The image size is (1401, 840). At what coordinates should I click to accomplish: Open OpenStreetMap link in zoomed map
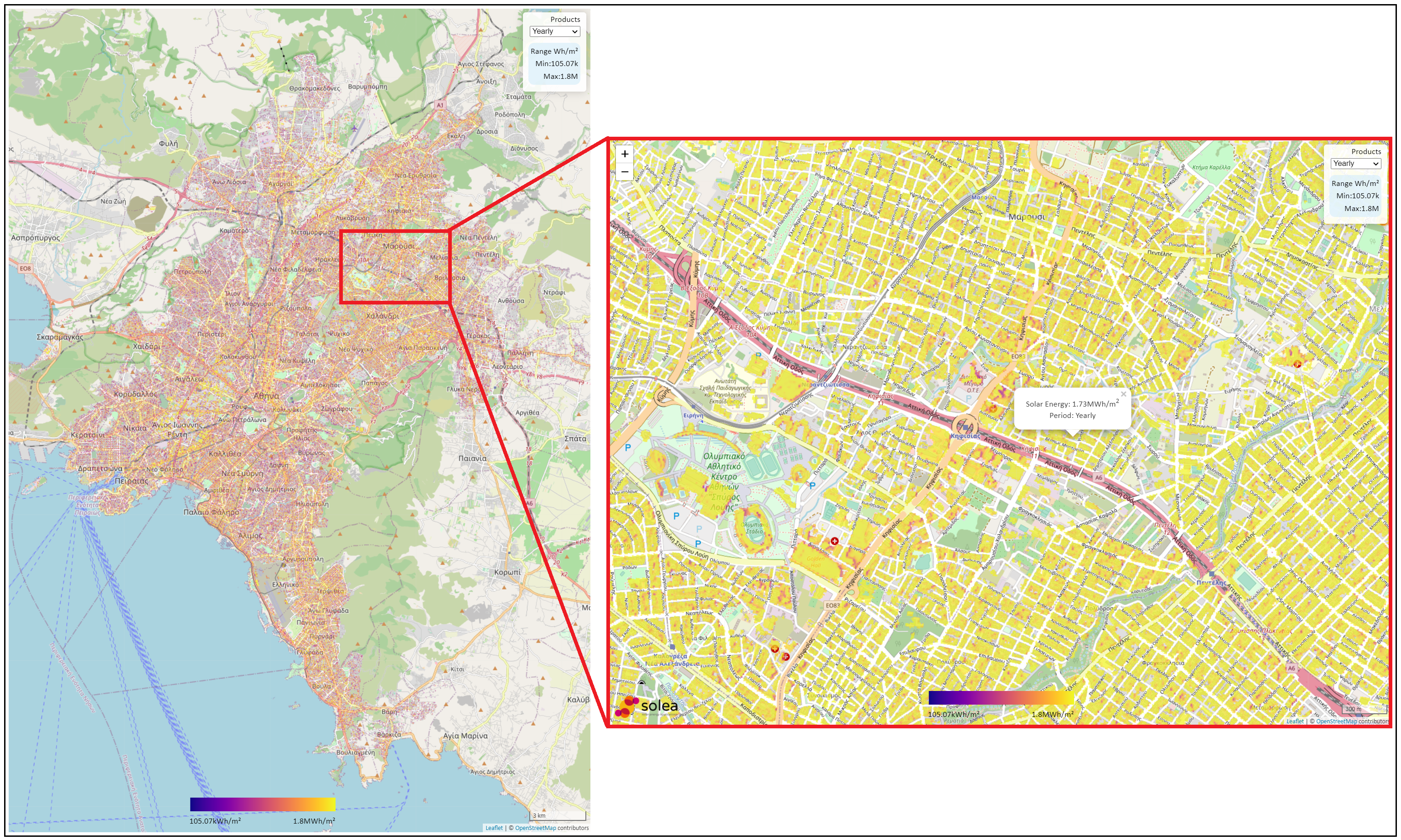tap(1336, 721)
